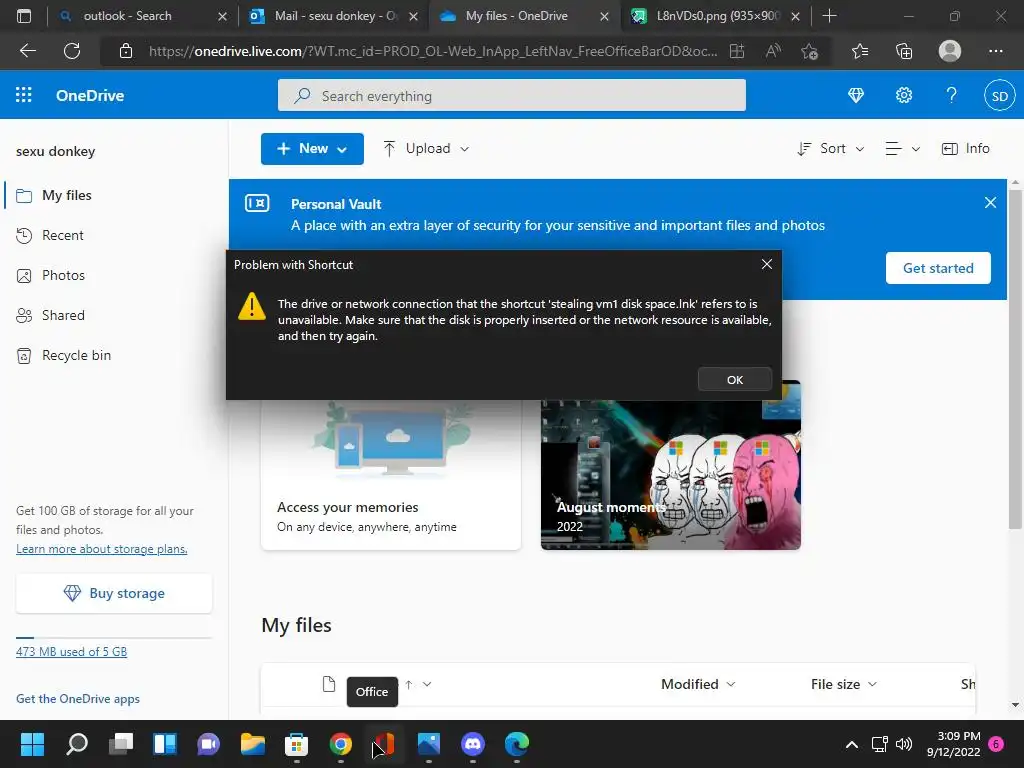Close the Personal Vault banner
This screenshot has height=768, width=1024.
(990, 202)
